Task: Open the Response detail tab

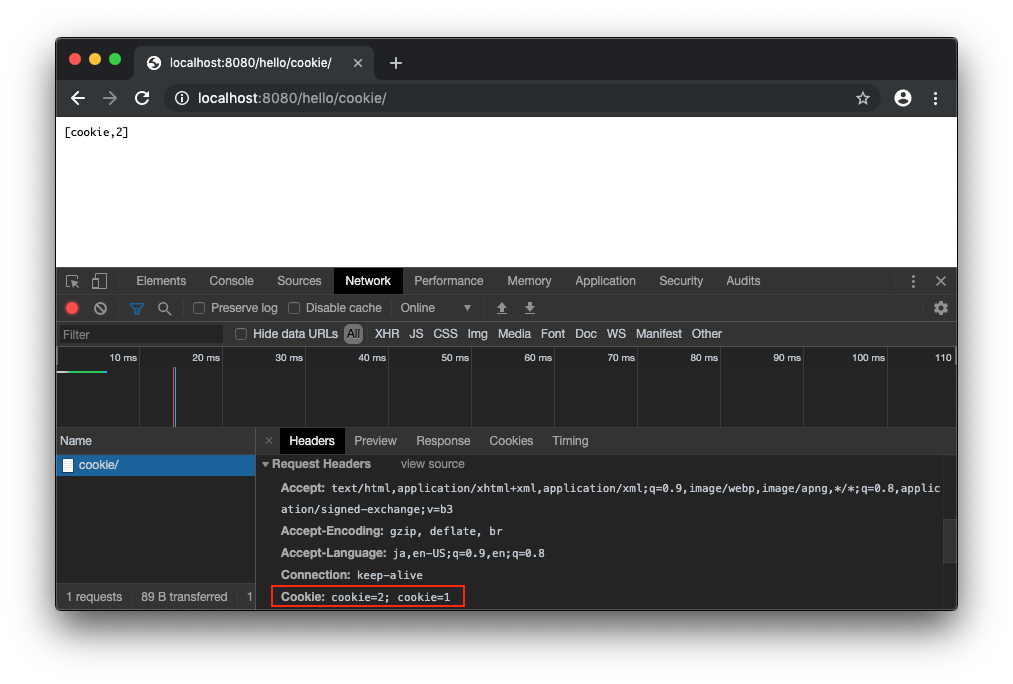Action: (443, 440)
